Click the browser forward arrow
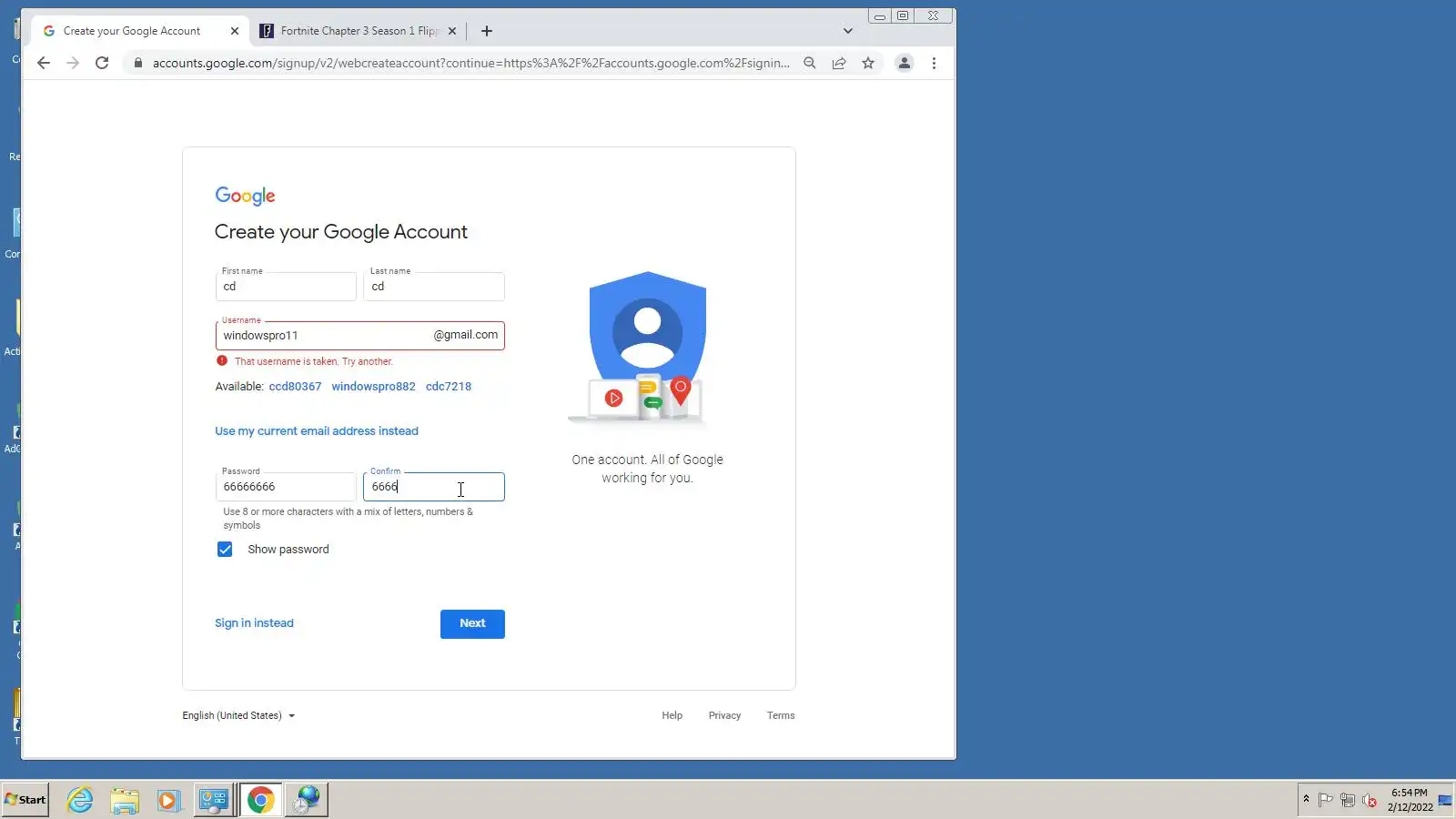The image size is (1456, 819). pos(73,63)
